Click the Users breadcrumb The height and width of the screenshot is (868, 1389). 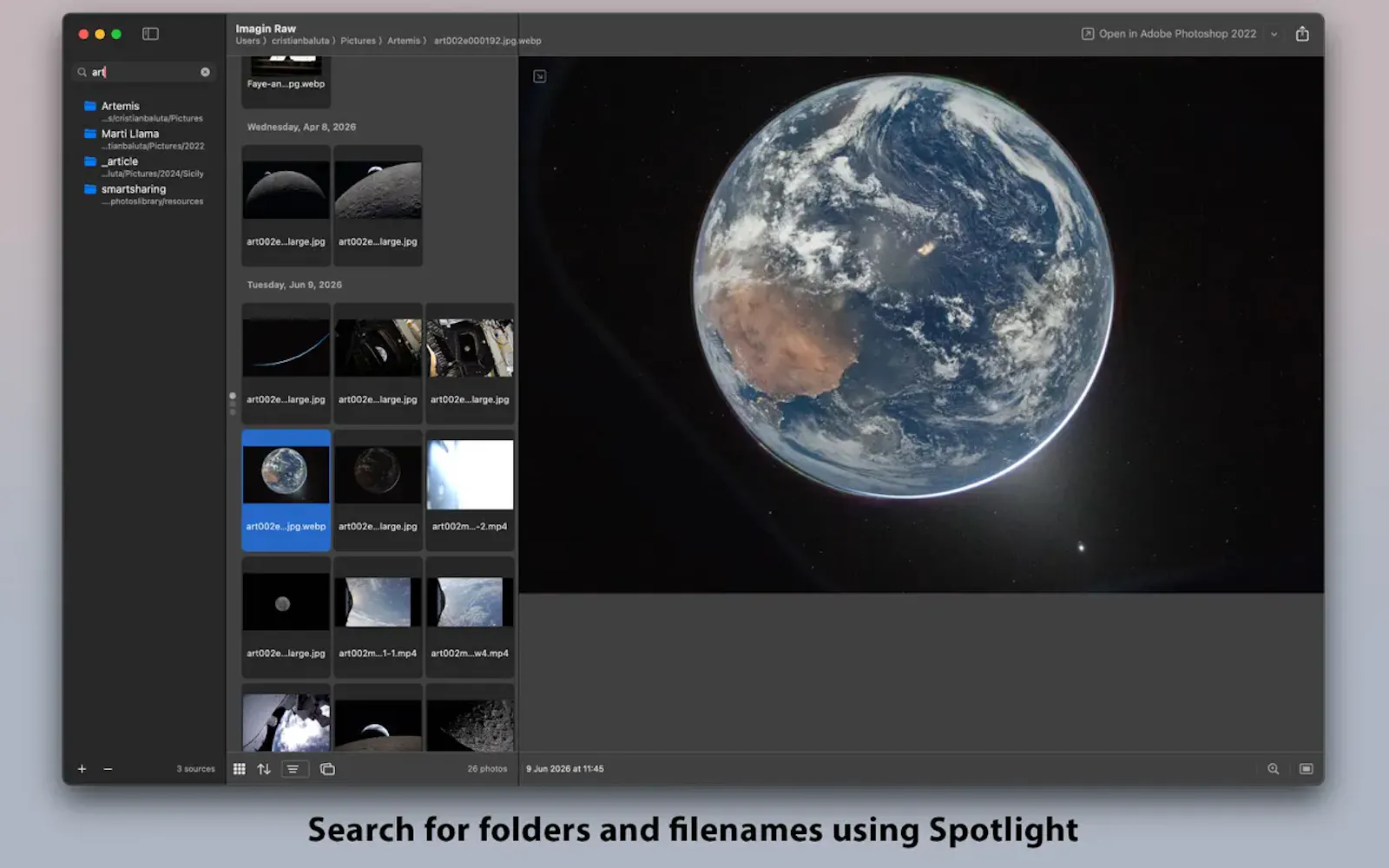248,41
